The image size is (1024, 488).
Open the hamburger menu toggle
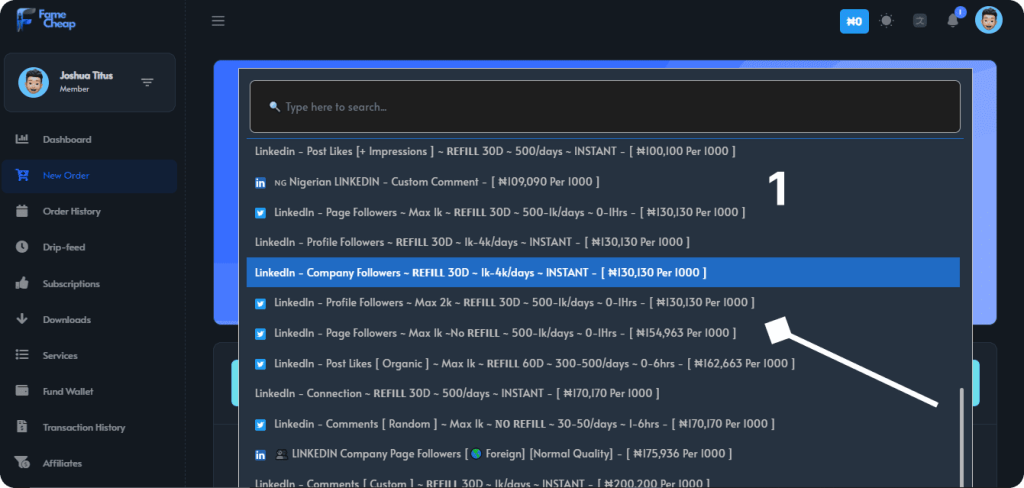click(x=218, y=21)
